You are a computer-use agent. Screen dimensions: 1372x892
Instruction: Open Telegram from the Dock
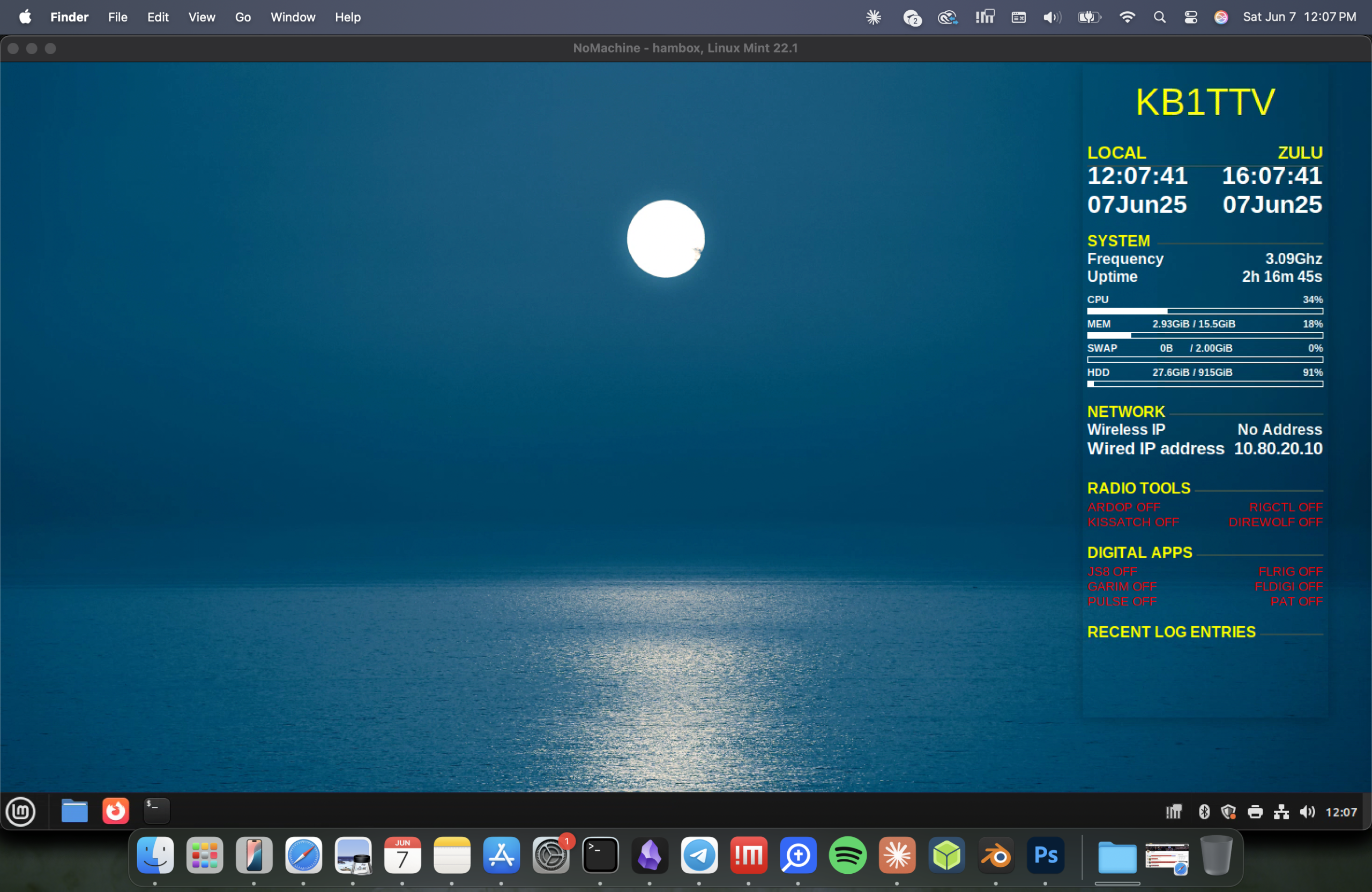(x=699, y=856)
